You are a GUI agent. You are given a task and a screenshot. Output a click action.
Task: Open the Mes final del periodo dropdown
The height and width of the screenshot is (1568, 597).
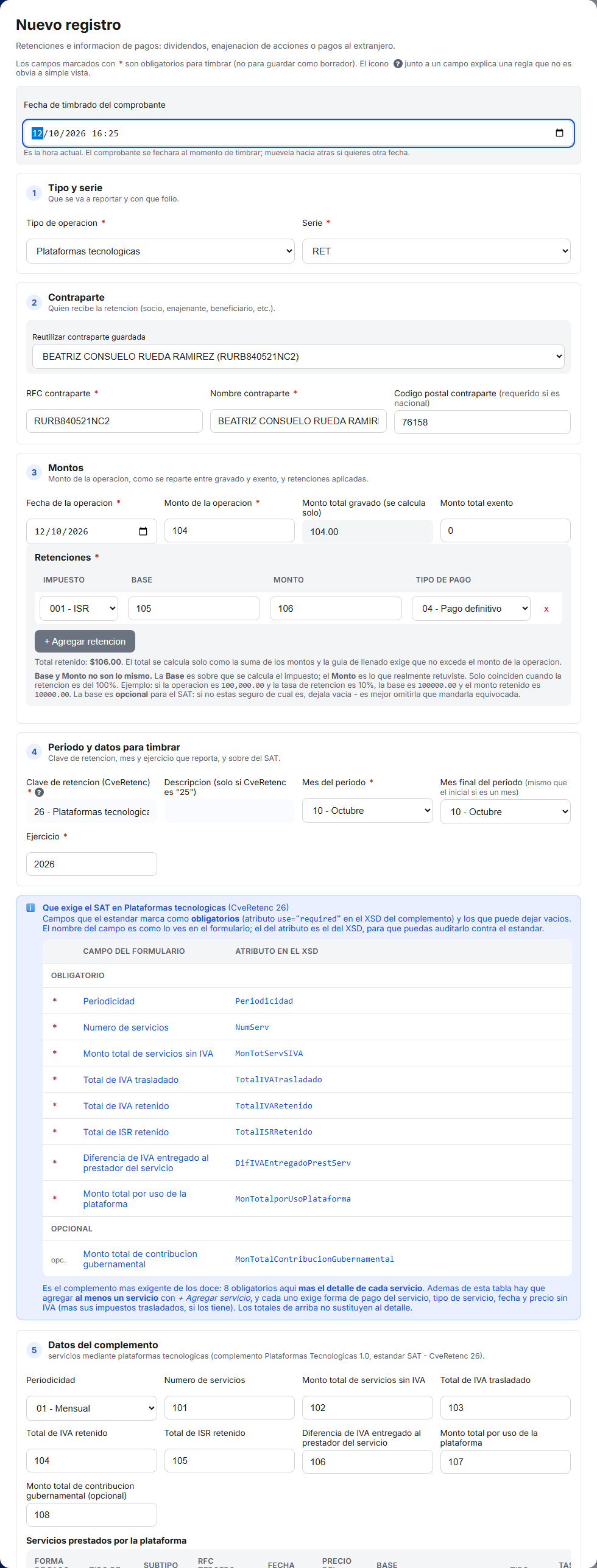pyautogui.click(x=506, y=812)
